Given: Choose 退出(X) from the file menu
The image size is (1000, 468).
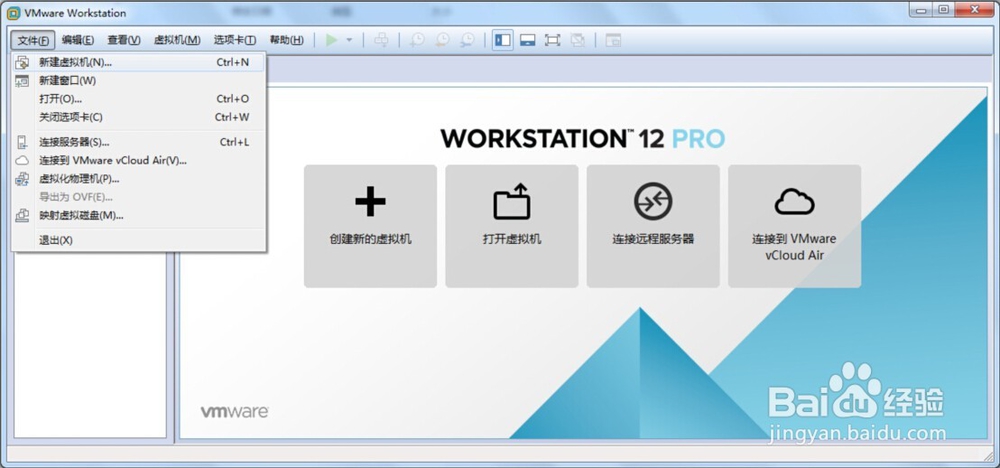Looking at the screenshot, I should click(138, 240).
